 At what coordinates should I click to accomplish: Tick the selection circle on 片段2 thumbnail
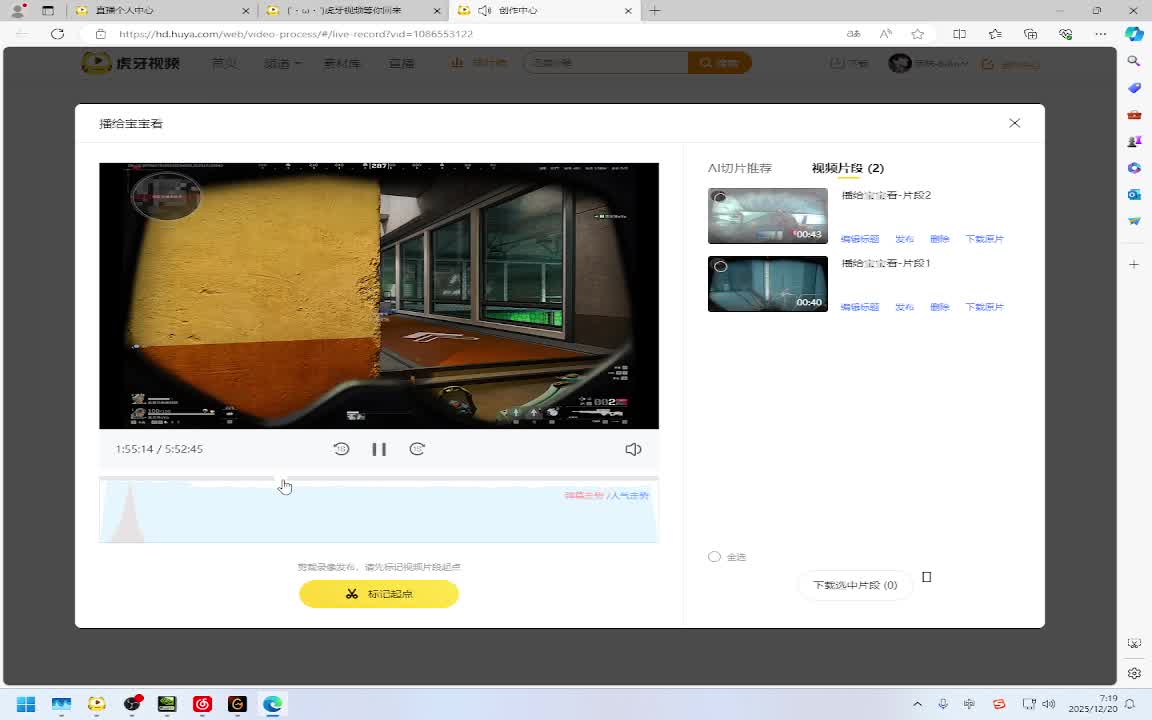coord(719,198)
